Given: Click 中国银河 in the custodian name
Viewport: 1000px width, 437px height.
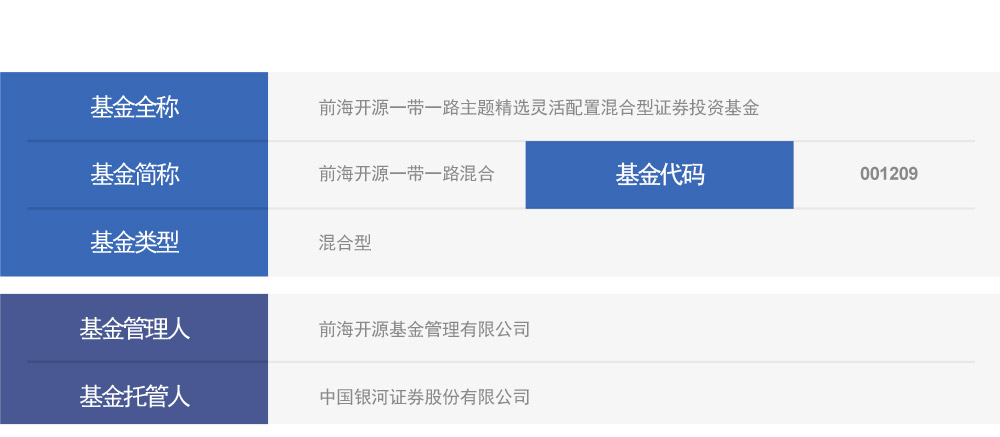Looking at the screenshot, I should 354,397.
